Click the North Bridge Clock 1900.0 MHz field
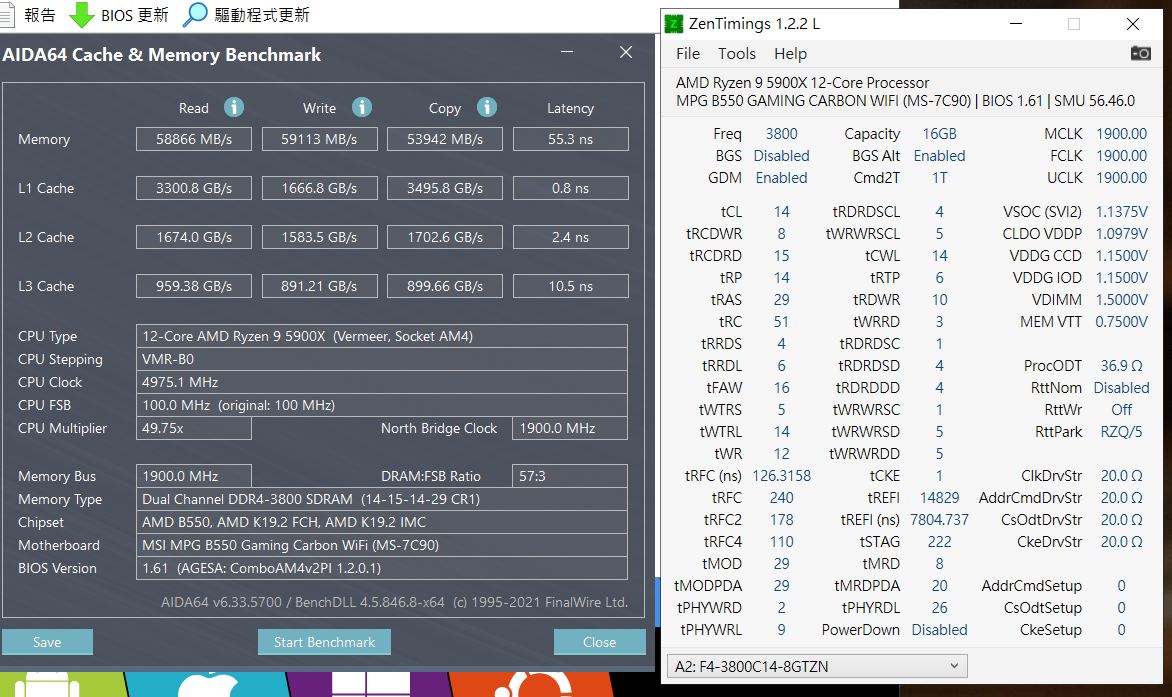Viewport: 1172px width, 697px height. coord(570,428)
